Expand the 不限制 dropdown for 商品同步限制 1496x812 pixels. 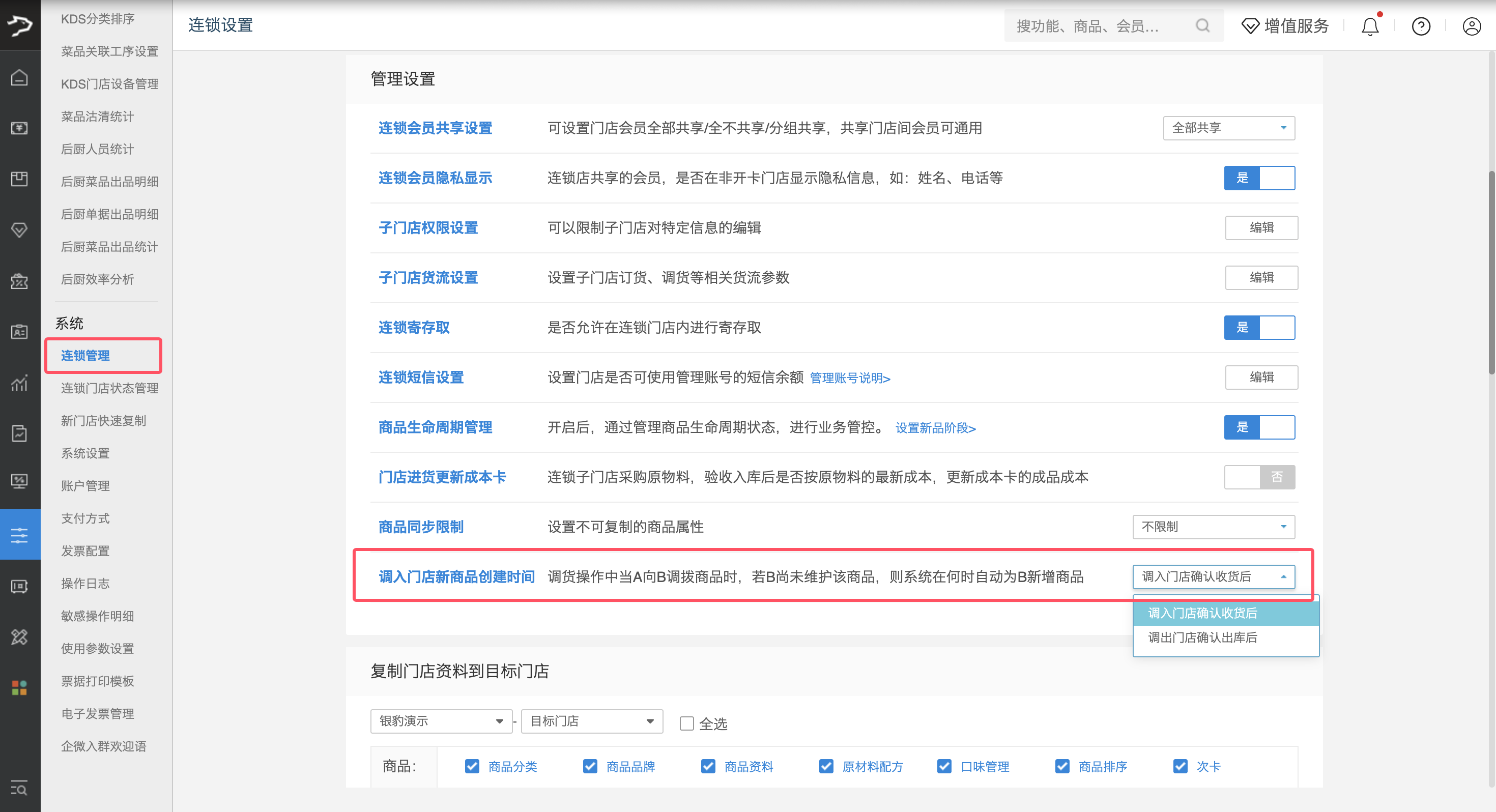pyautogui.click(x=1213, y=526)
